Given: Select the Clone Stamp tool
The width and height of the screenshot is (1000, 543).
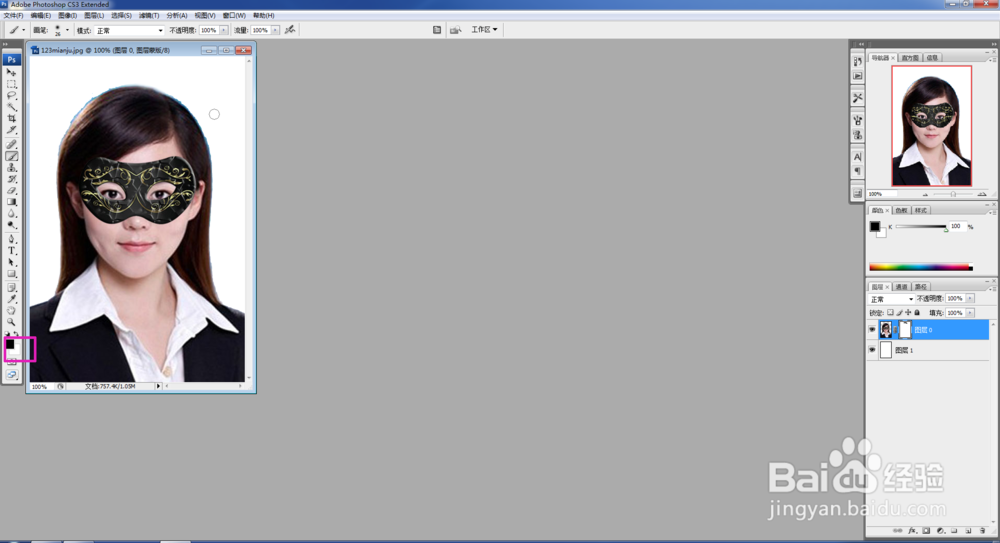Looking at the screenshot, I should [x=11, y=168].
